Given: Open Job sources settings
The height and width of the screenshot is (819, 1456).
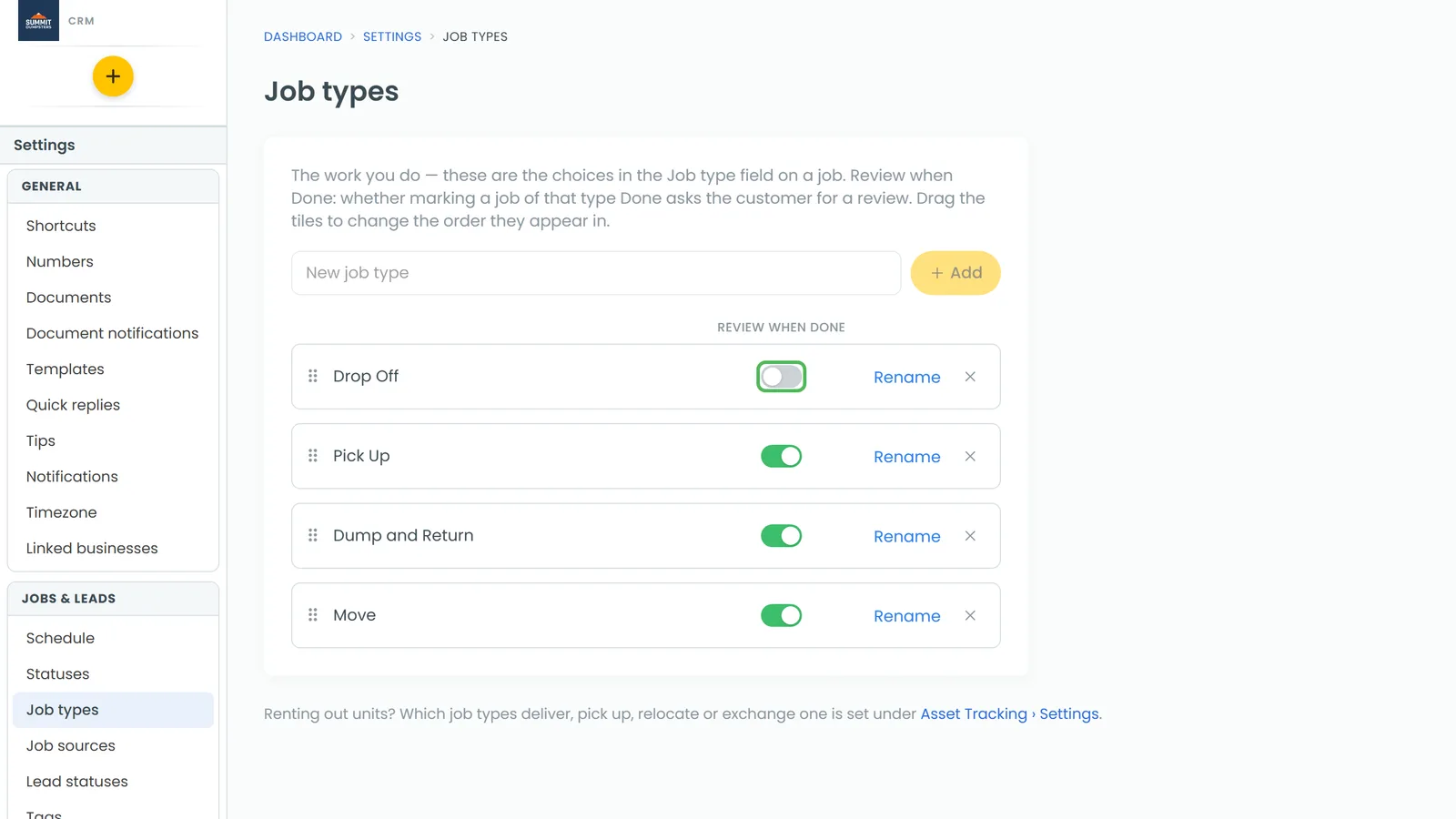Looking at the screenshot, I should (x=113, y=745).
